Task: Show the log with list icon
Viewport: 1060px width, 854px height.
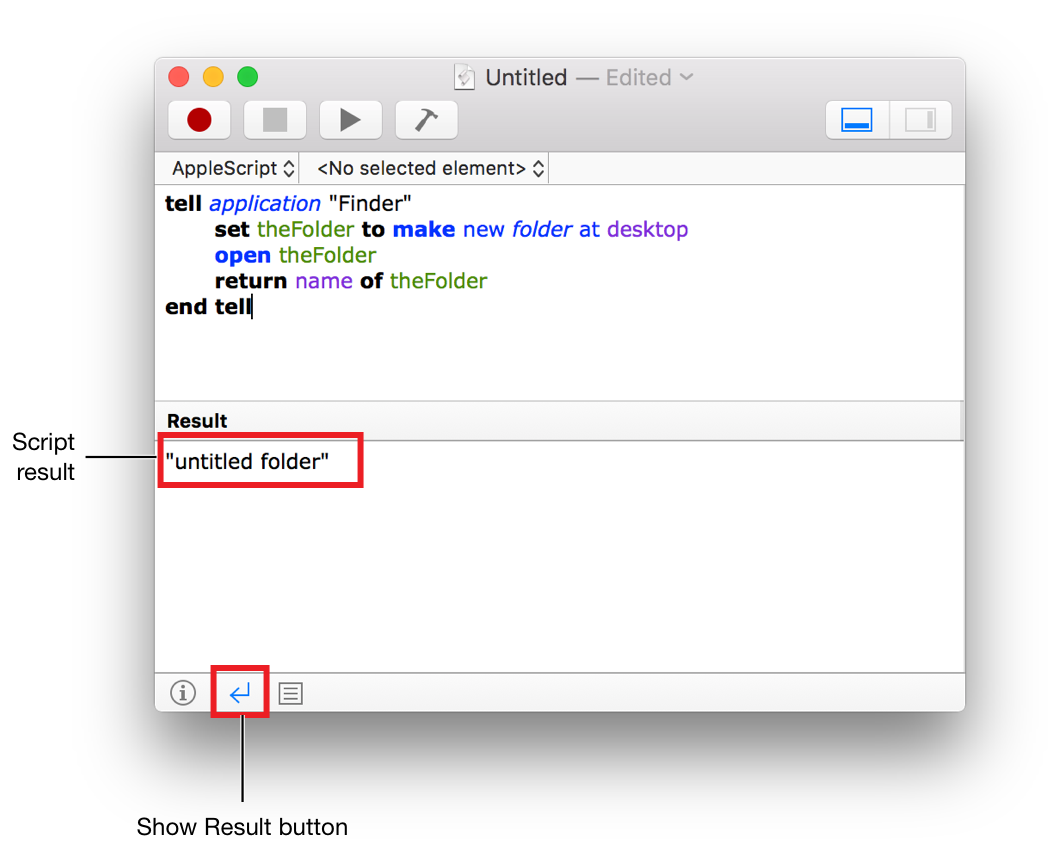Action: [291, 693]
